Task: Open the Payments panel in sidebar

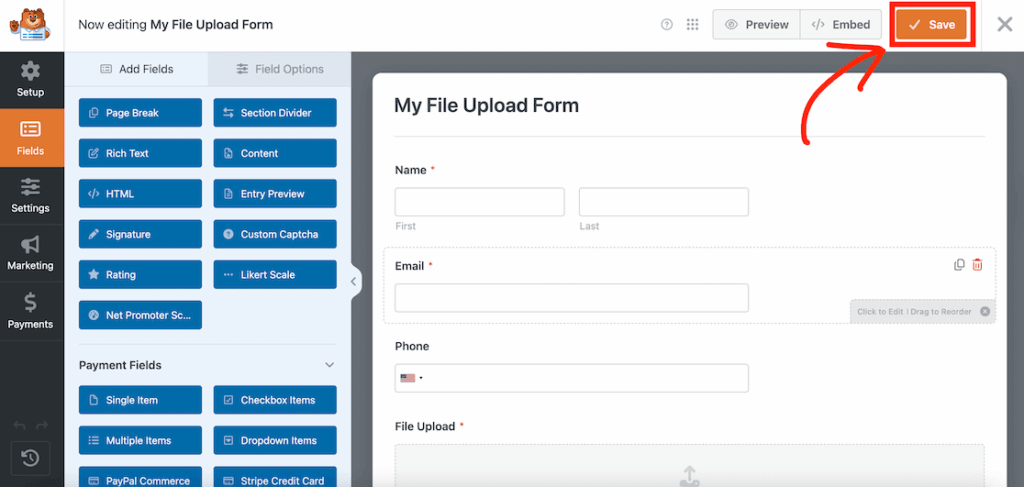Action: point(31,311)
